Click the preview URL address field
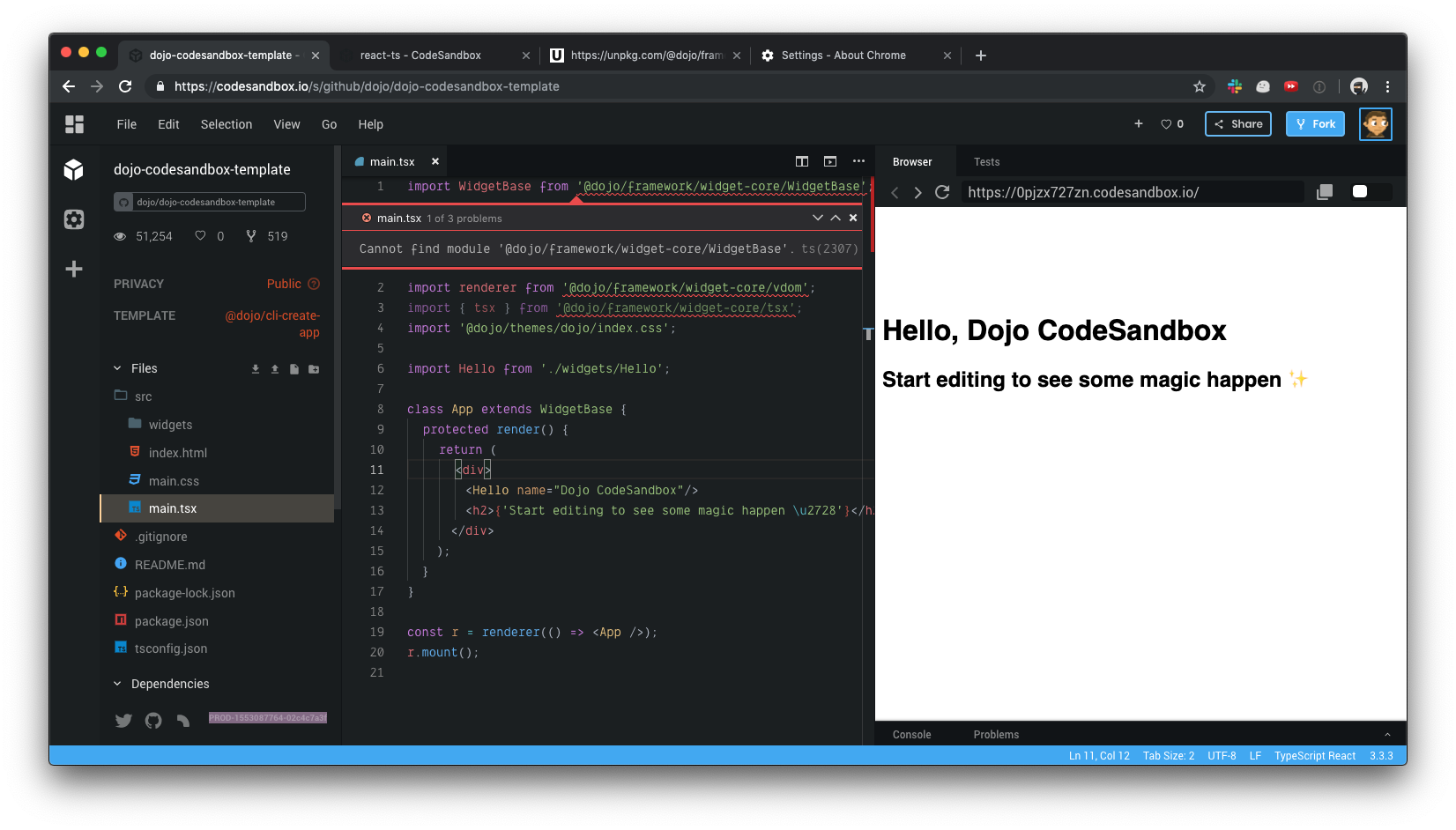Image resolution: width=1456 pixels, height=830 pixels. point(1132,192)
